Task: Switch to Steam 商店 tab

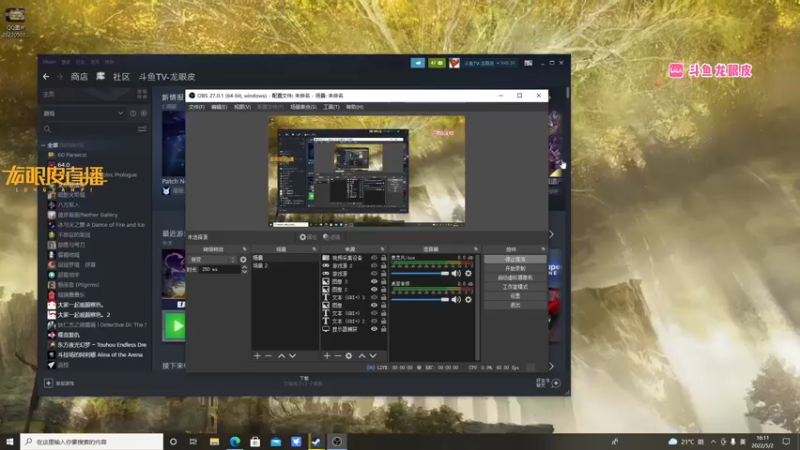Action: click(x=79, y=77)
